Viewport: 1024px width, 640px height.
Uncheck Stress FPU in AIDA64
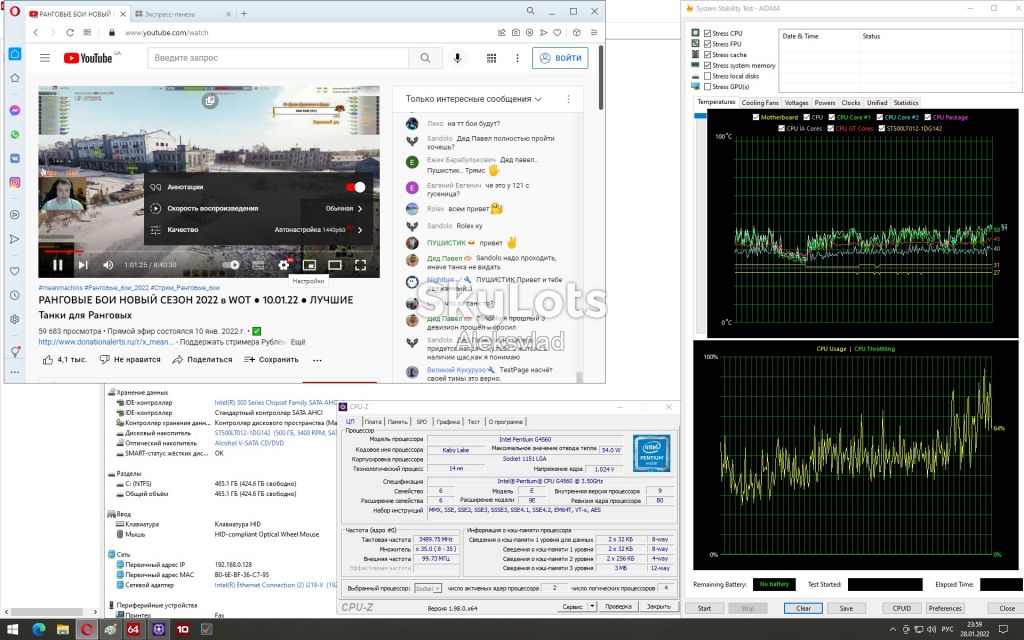[x=707, y=44]
